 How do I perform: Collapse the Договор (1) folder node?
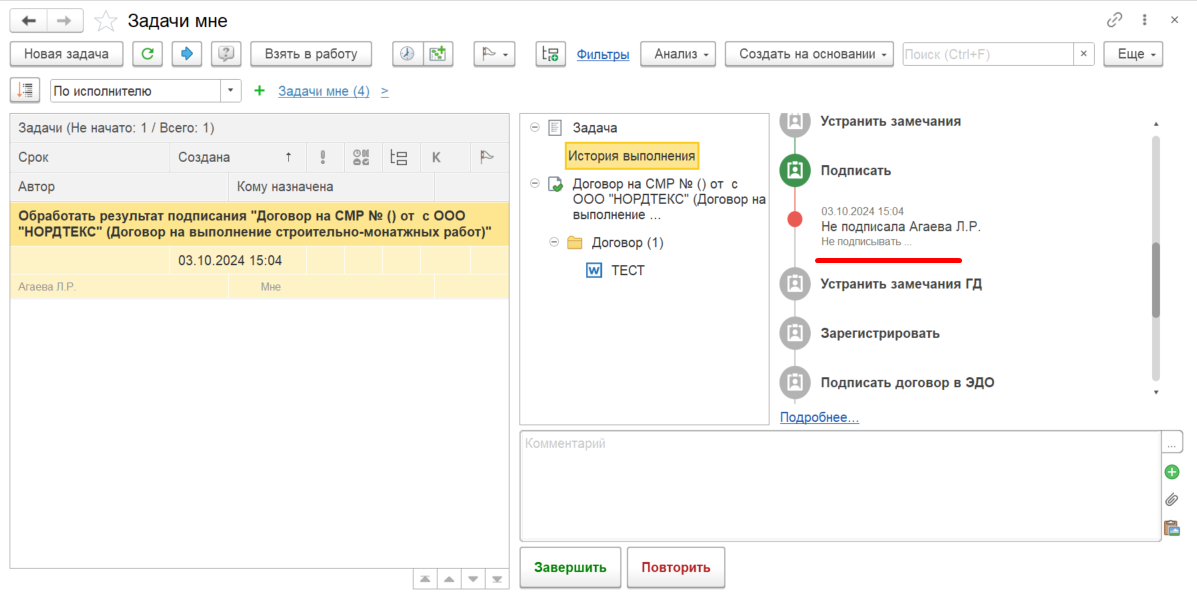point(554,242)
